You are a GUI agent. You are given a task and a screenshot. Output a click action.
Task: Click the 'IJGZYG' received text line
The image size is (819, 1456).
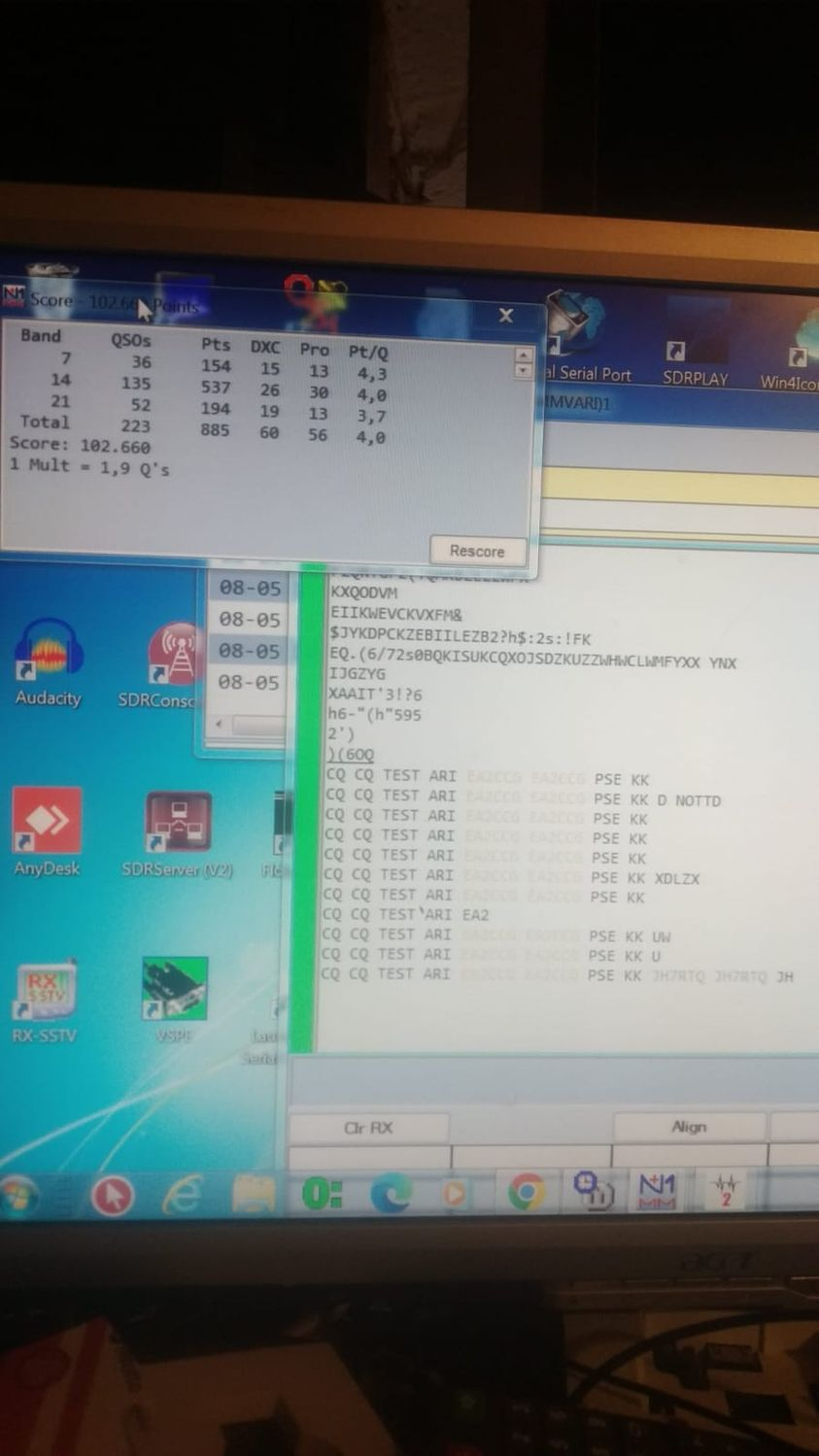358,673
